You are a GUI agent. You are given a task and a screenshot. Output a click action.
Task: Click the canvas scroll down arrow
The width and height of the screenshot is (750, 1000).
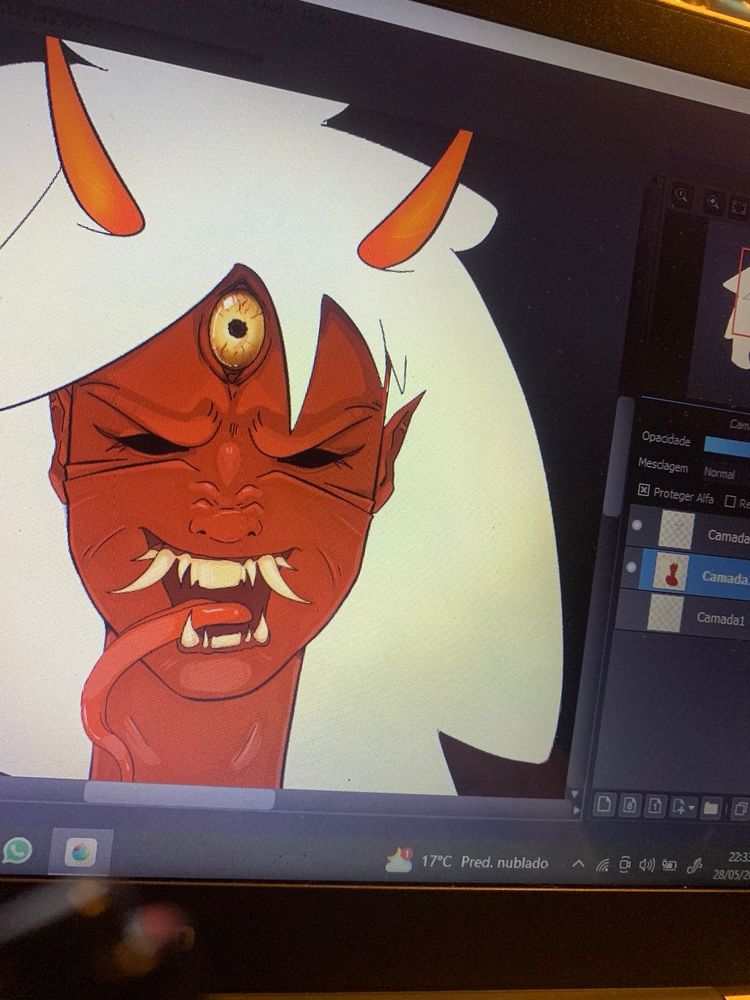[575, 795]
